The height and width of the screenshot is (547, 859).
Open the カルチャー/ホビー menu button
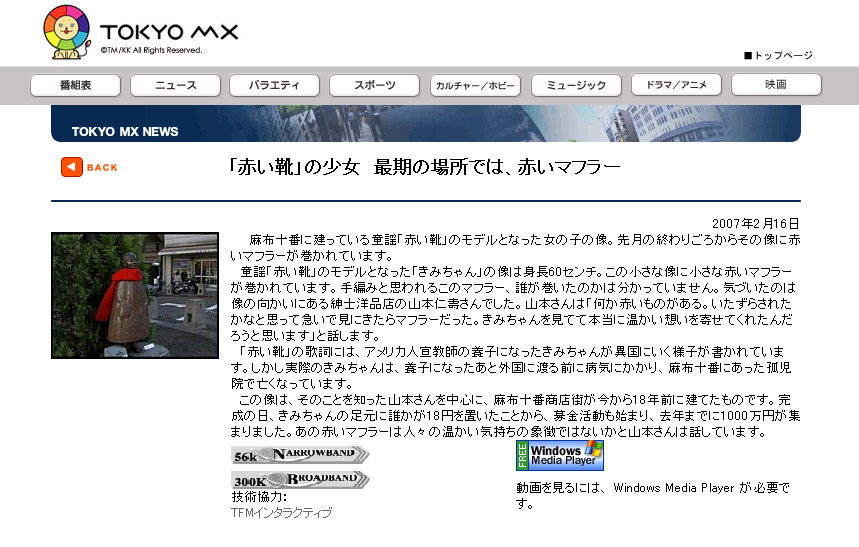coord(475,85)
